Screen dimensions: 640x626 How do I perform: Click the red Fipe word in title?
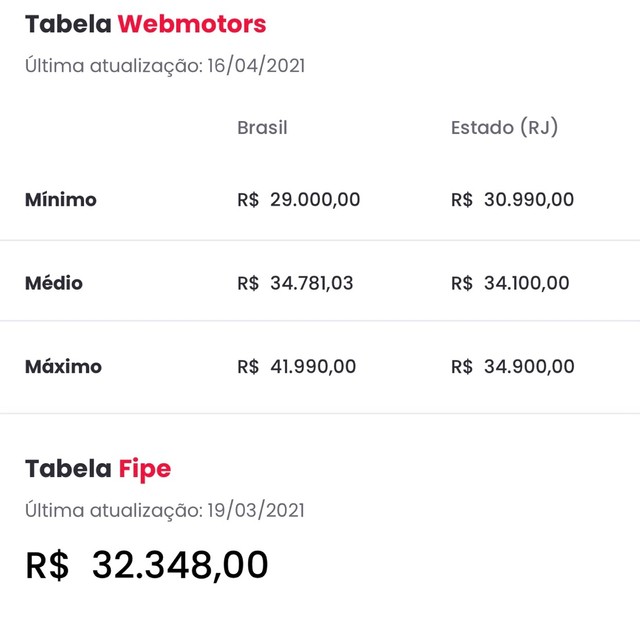click(145, 470)
